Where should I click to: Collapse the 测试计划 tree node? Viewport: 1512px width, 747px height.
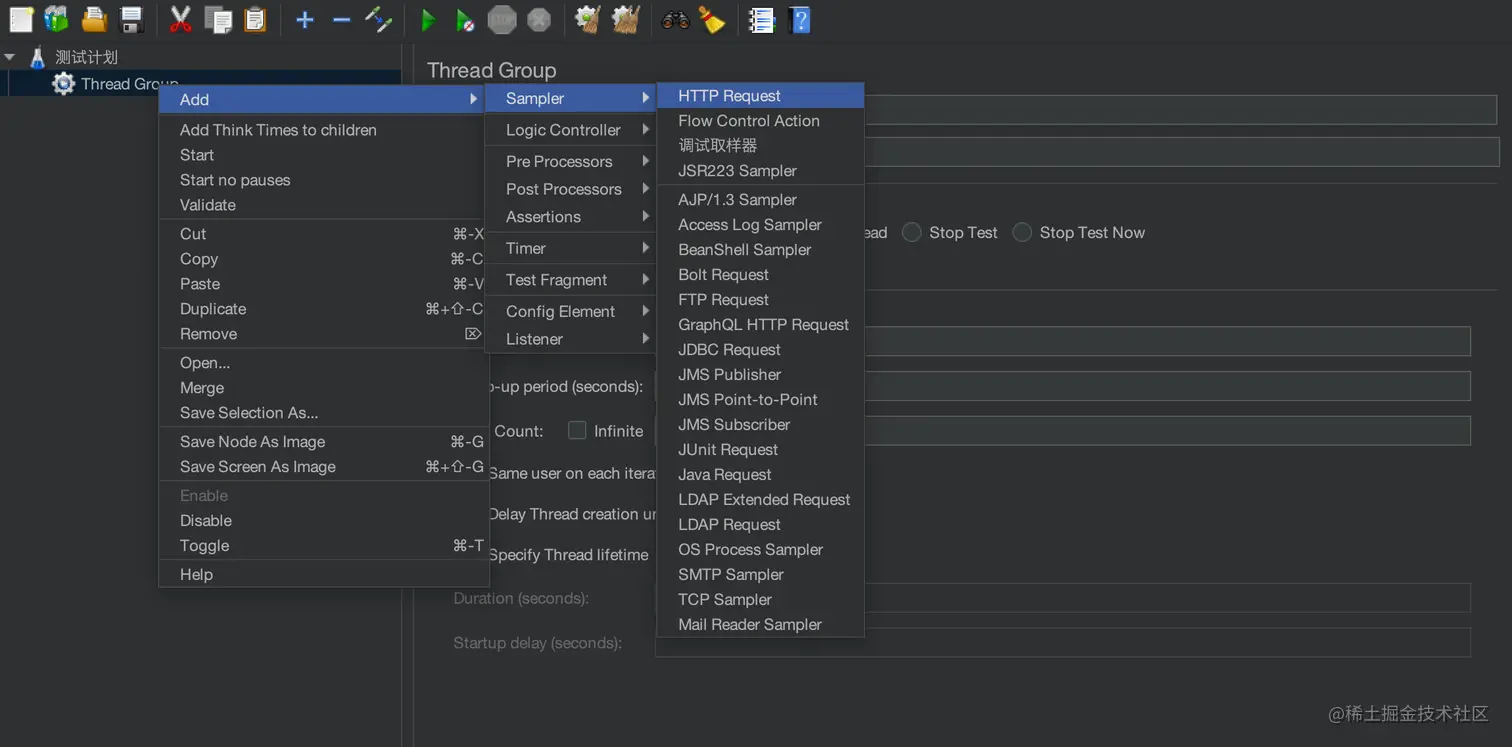click(x=10, y=57)
